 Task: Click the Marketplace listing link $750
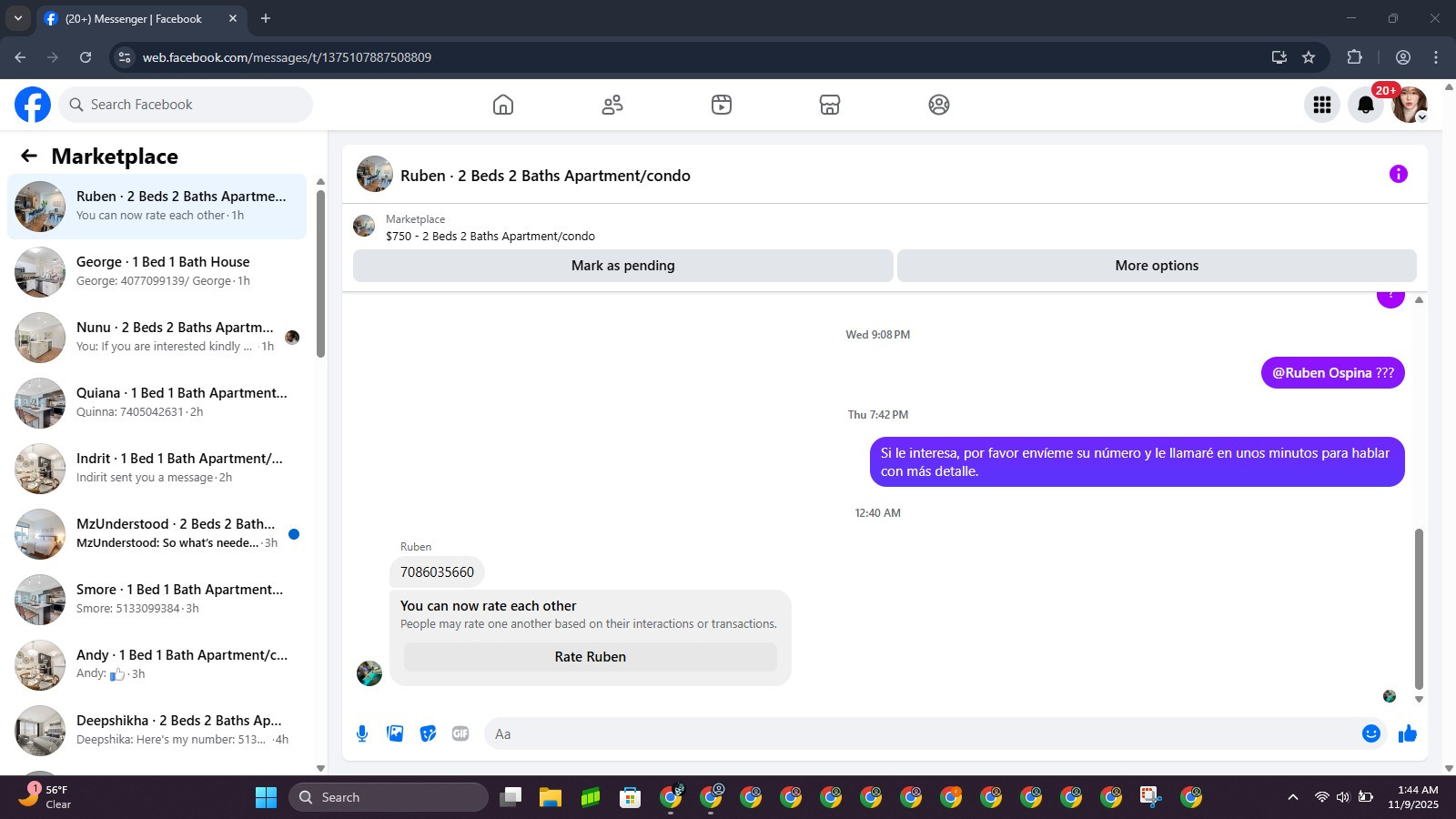(x=490, y=236)
